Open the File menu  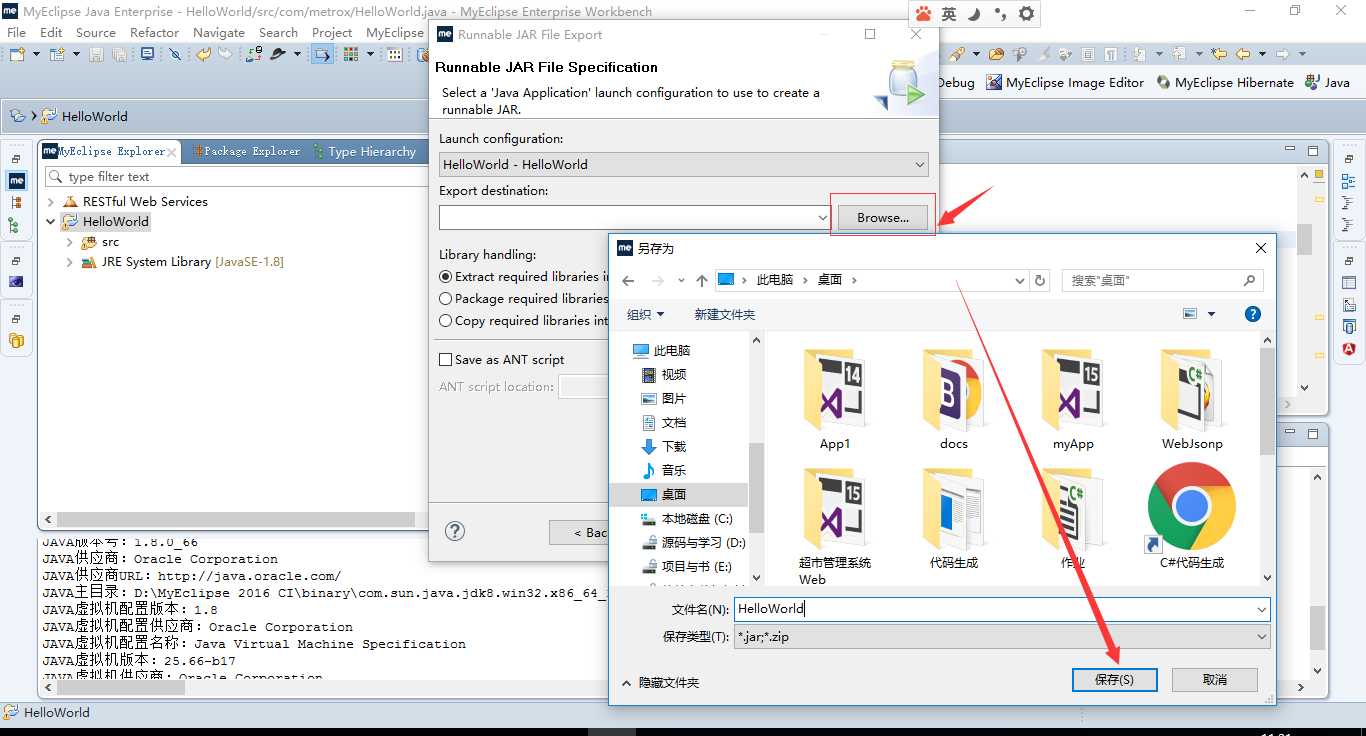16,32
